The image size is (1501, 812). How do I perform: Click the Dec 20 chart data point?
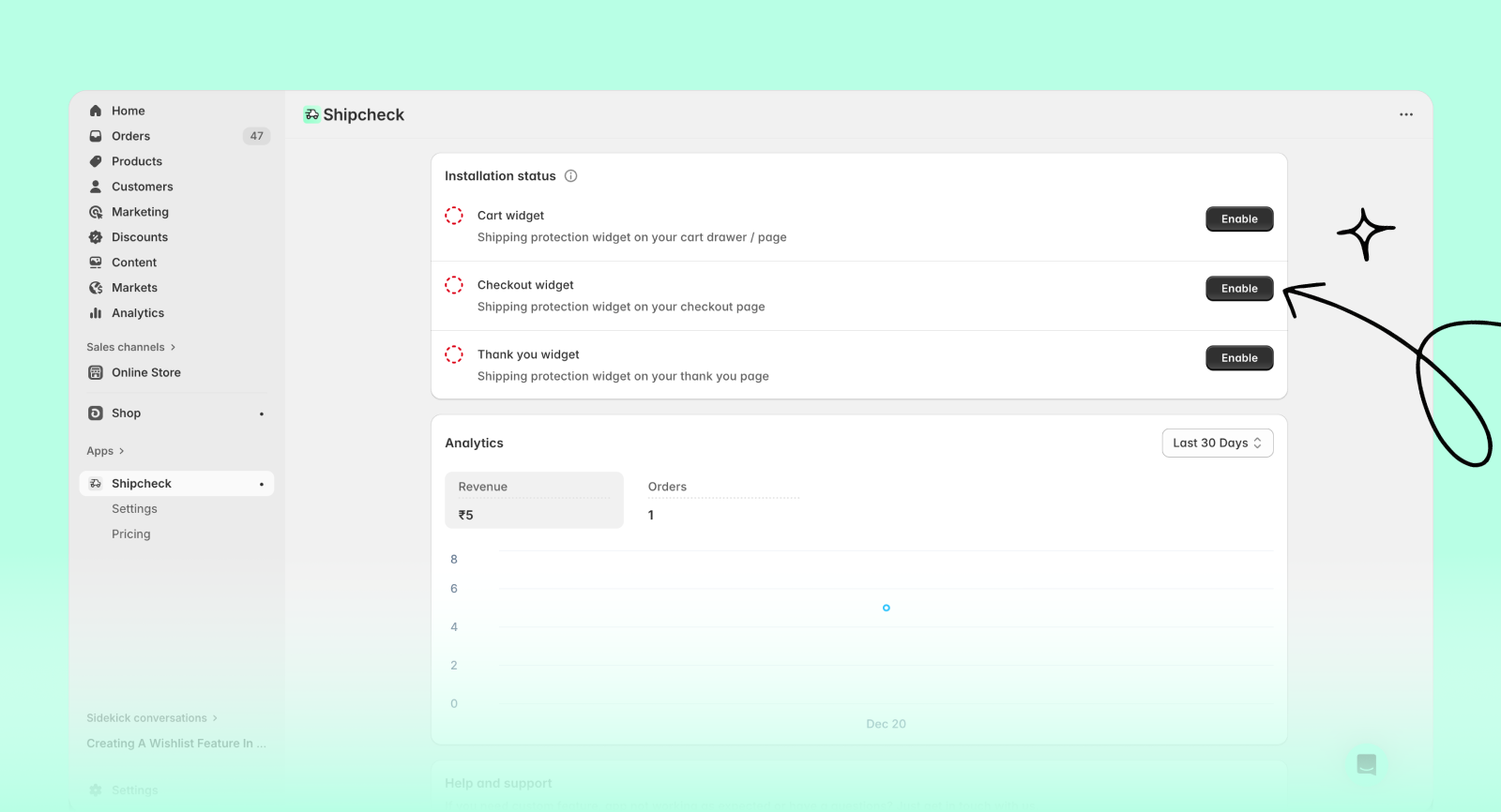(887, 609)
